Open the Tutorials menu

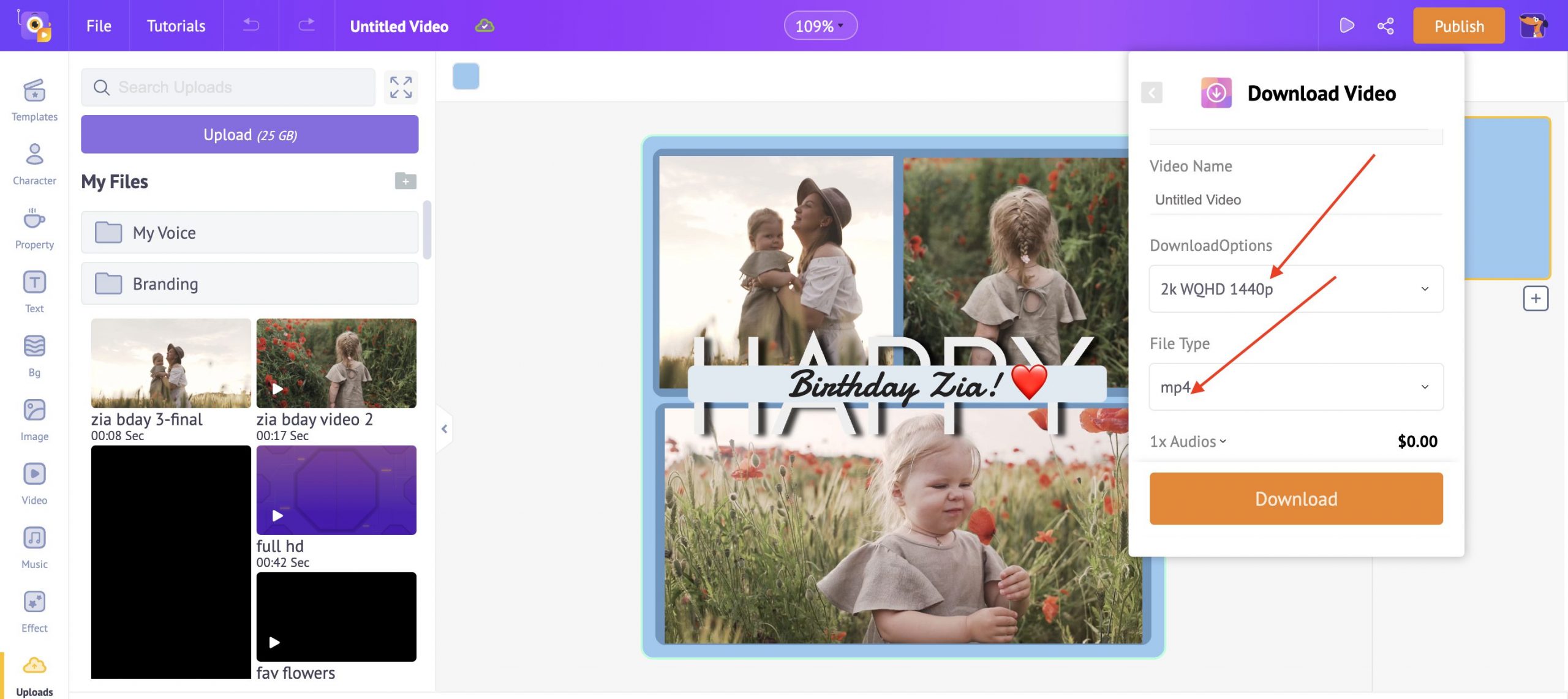175,25
